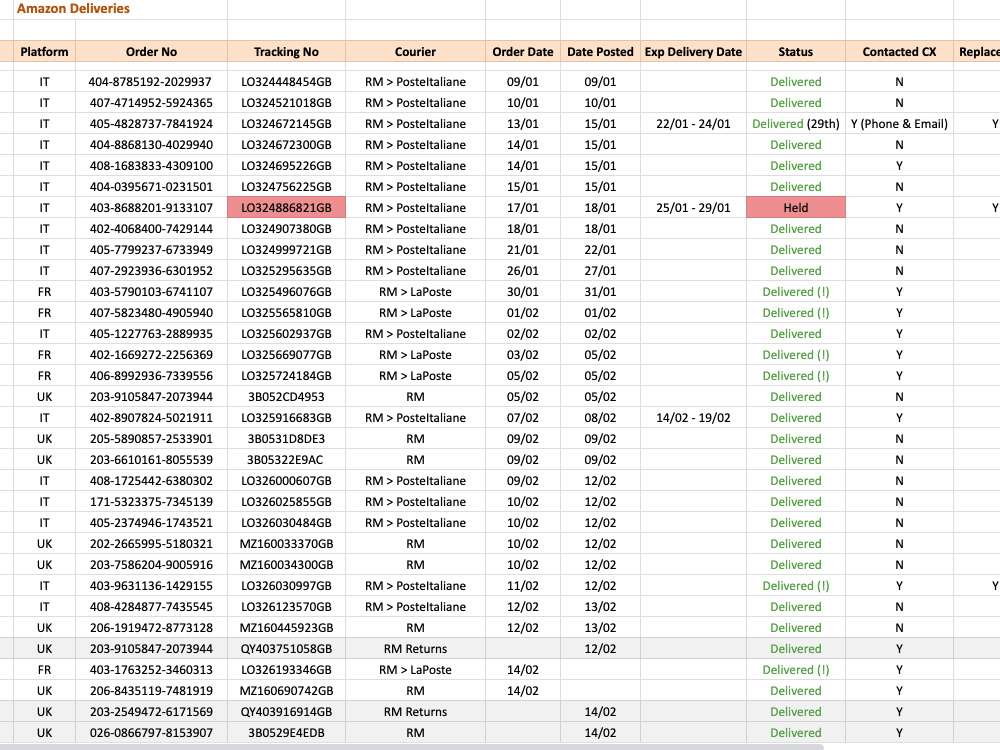Select date posted 31/01 cell

(600, 292)
